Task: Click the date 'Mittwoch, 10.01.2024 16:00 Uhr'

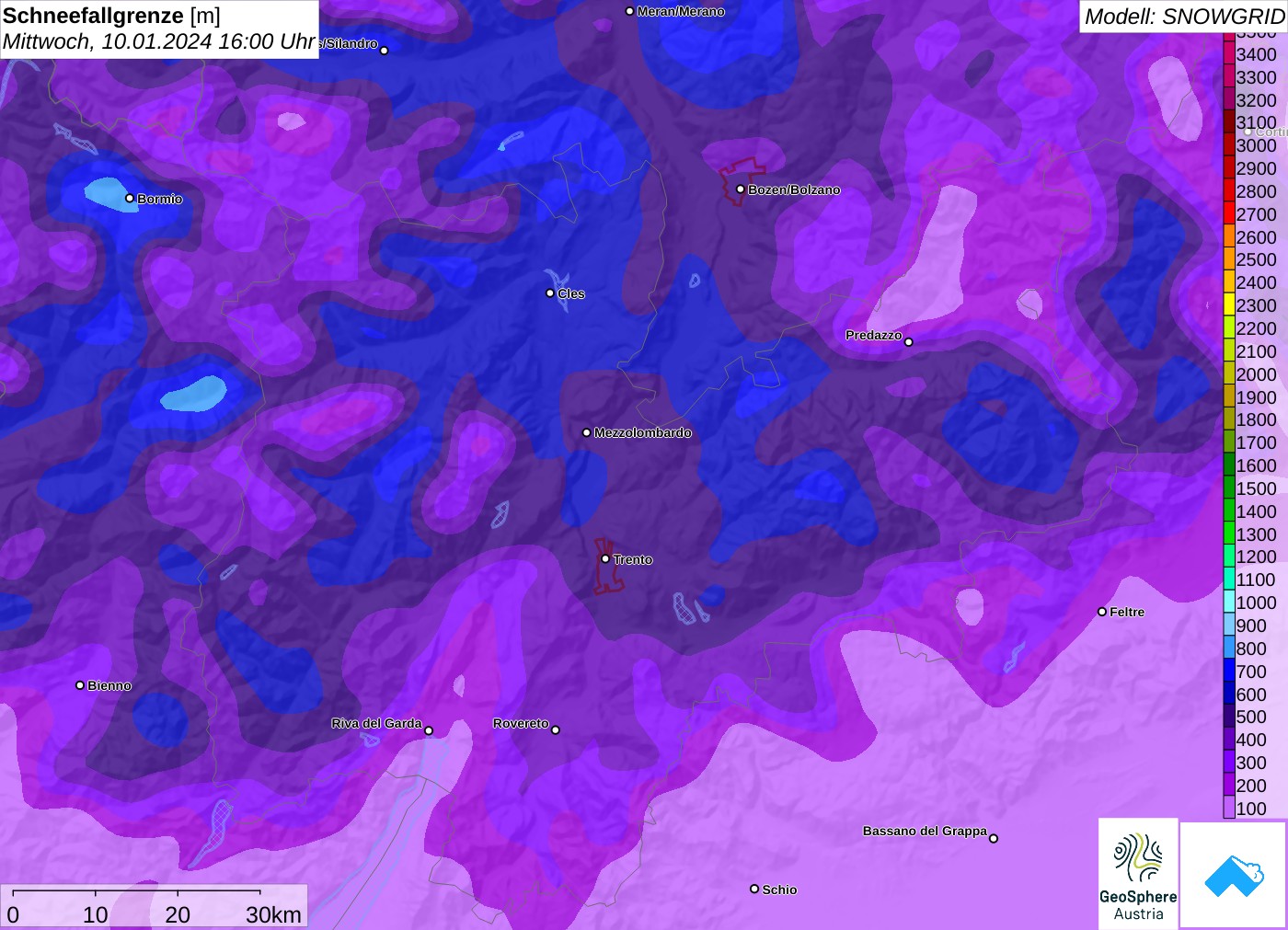Action: [x=159, y=41]
